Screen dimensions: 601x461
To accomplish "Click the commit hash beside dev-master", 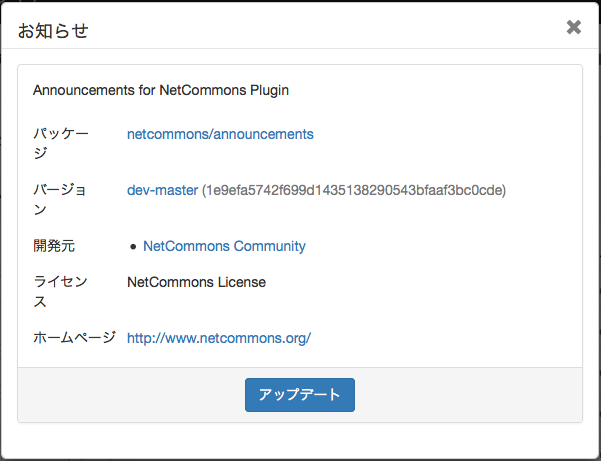I will pos(354,190).
